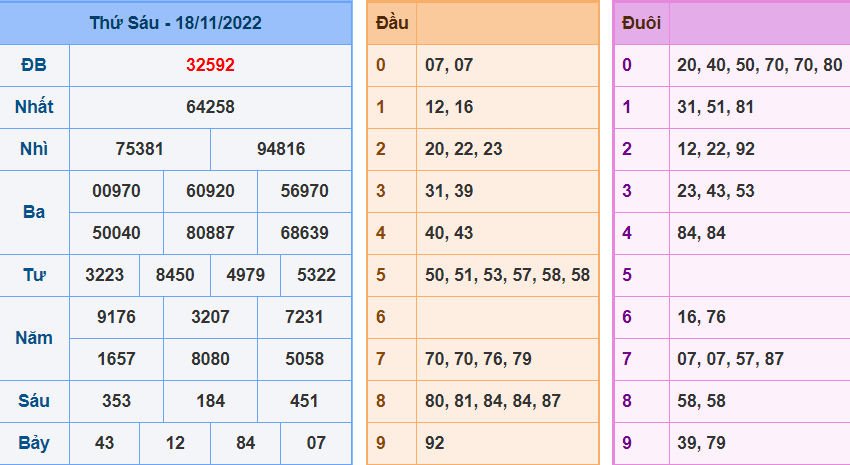
Task: Select Năm prize number 7231
Action: 304,317
